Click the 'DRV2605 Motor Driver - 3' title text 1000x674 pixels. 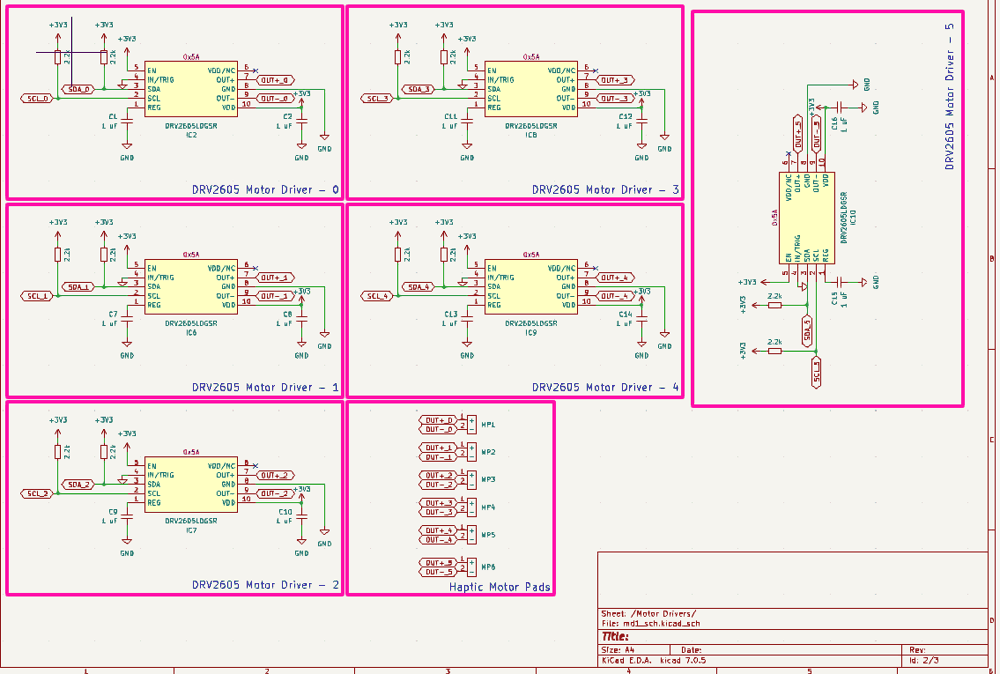pos(605,189)
